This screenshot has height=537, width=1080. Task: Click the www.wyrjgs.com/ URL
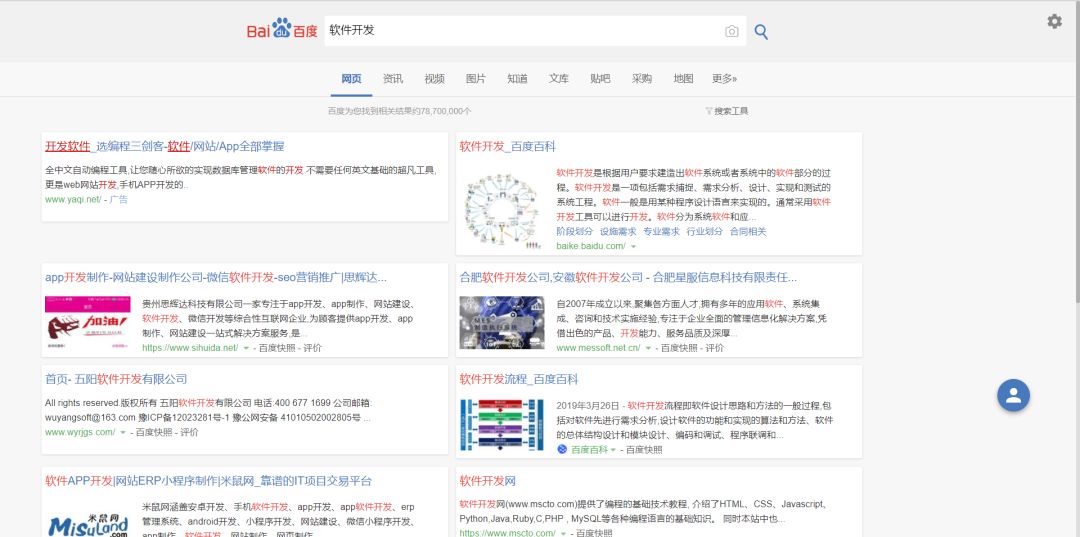80,433
